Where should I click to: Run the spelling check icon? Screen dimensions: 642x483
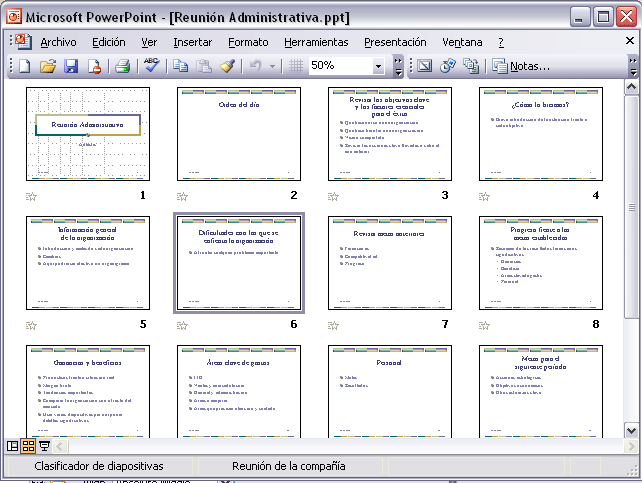click(152, 66)
